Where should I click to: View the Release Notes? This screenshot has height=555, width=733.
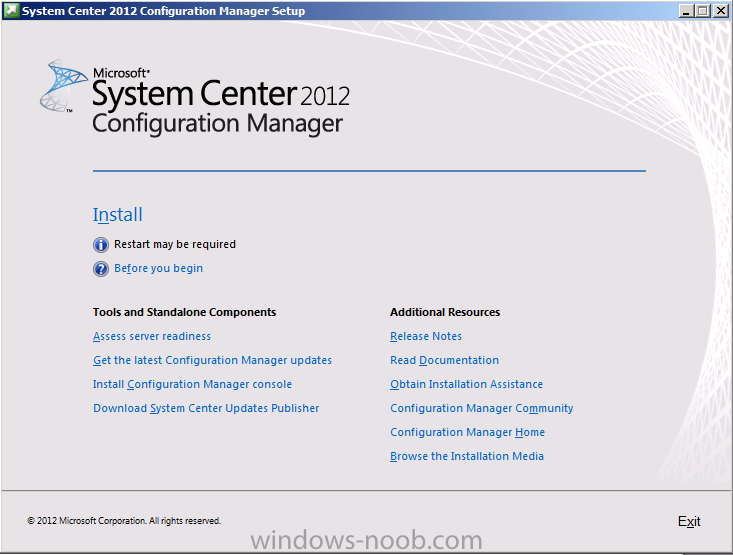click(426, 336)
